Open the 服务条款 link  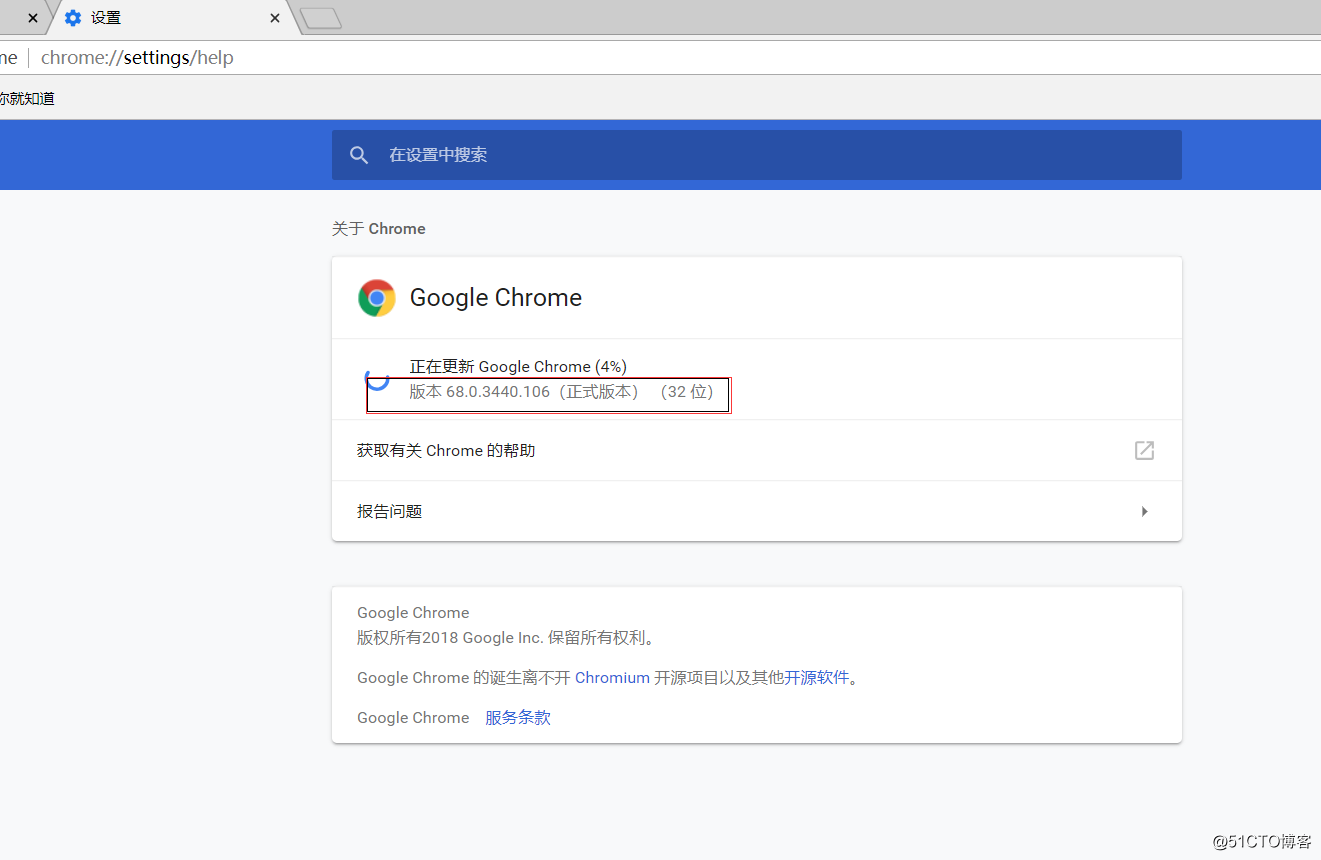click(x=518, y=717)
